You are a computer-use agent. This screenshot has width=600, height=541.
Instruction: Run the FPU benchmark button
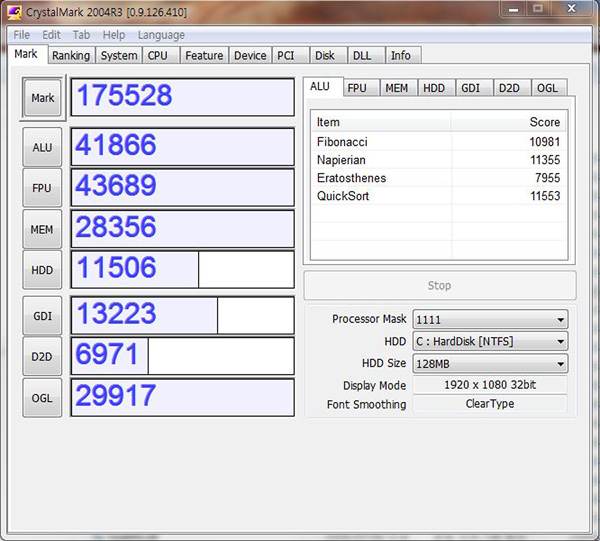[42, 188]
